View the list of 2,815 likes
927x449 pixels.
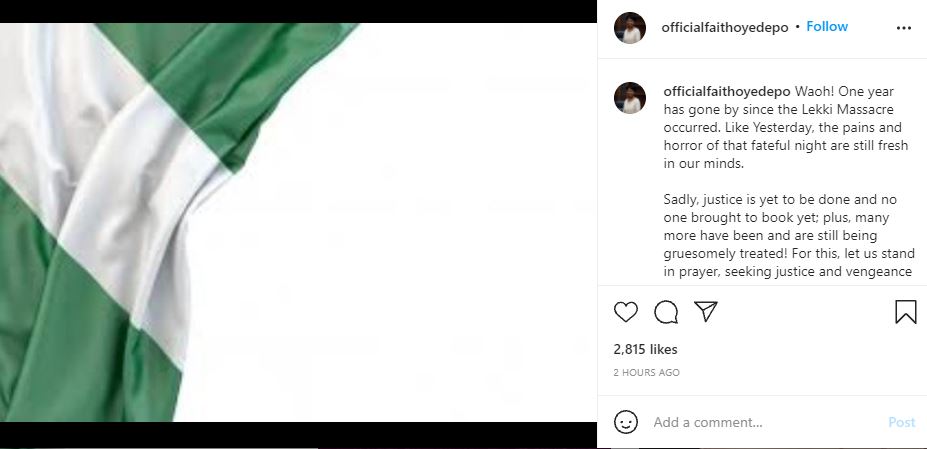click(645, 350)
